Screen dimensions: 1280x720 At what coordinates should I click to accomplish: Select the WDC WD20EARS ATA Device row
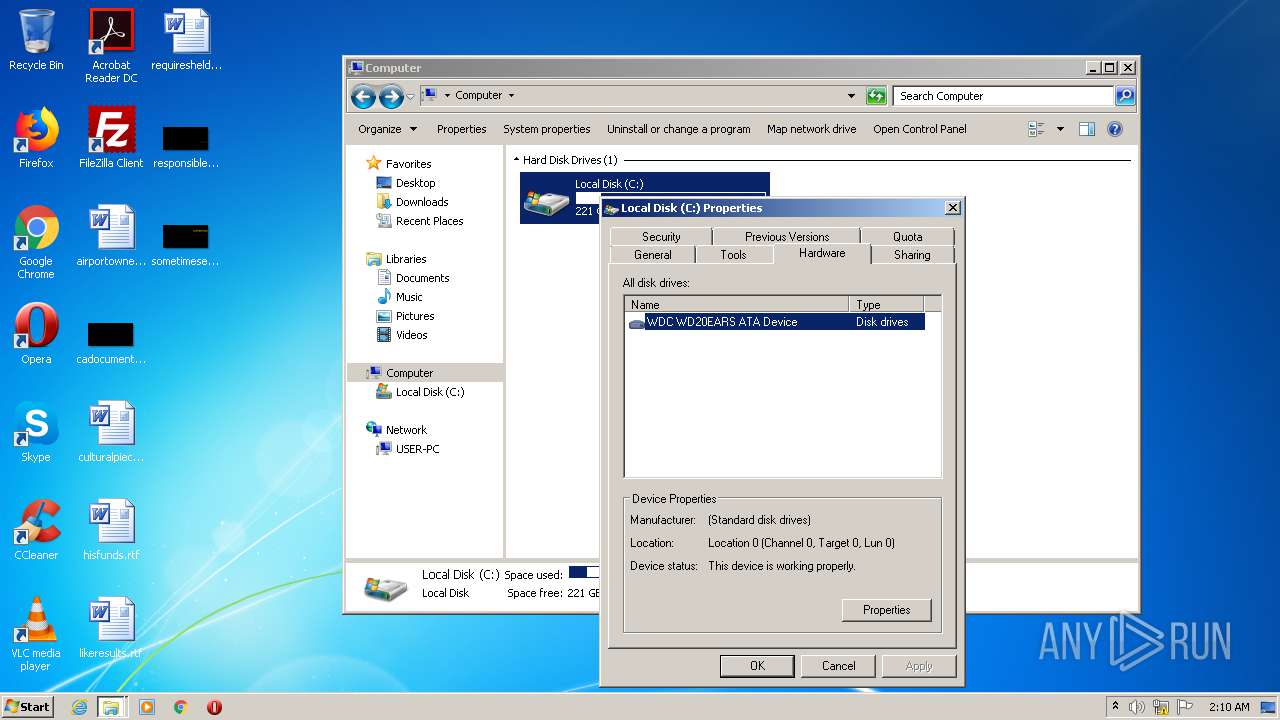pyautogui.click(x=722, y=322)
